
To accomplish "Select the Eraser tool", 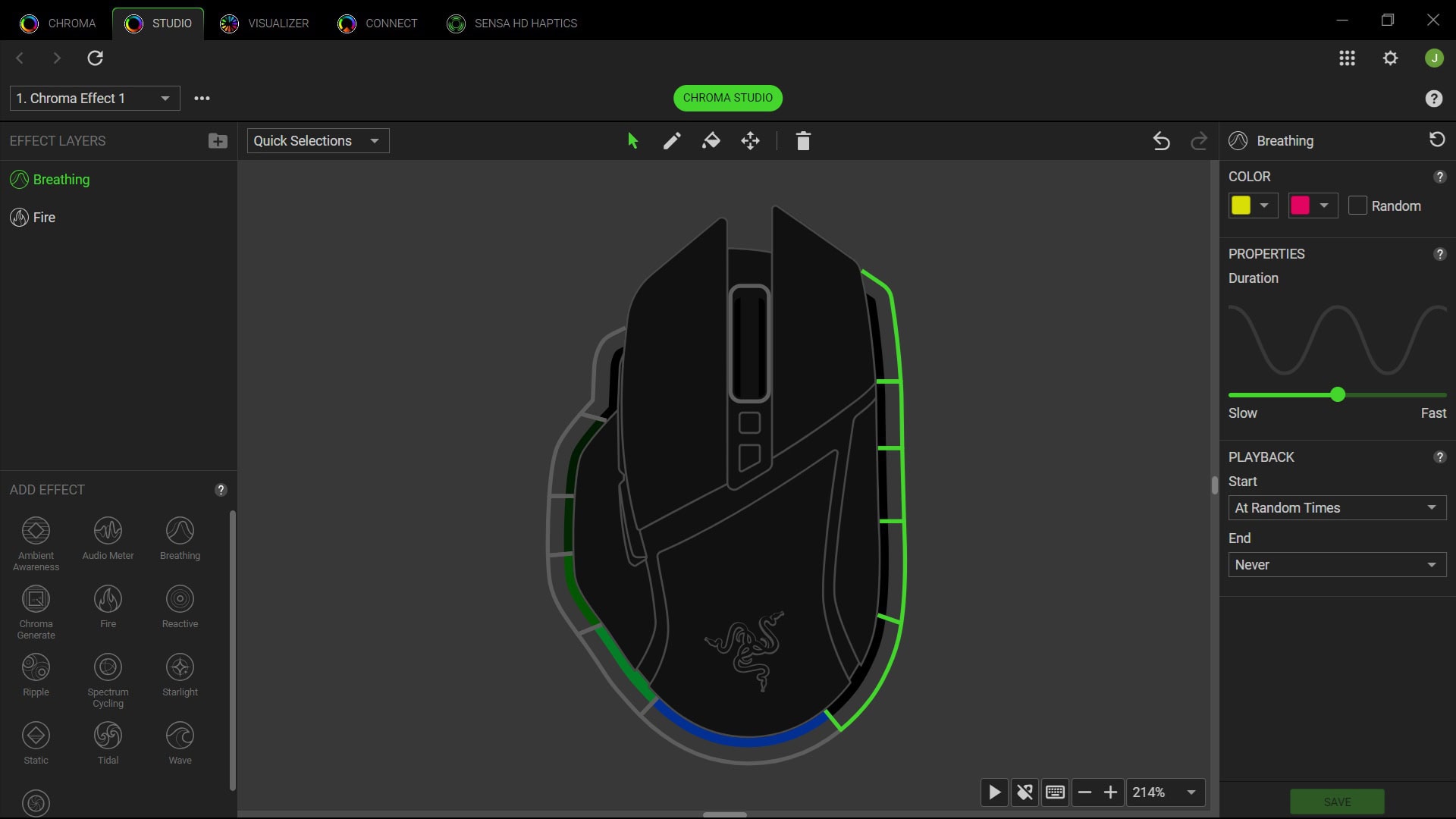I will pos(711,140).
